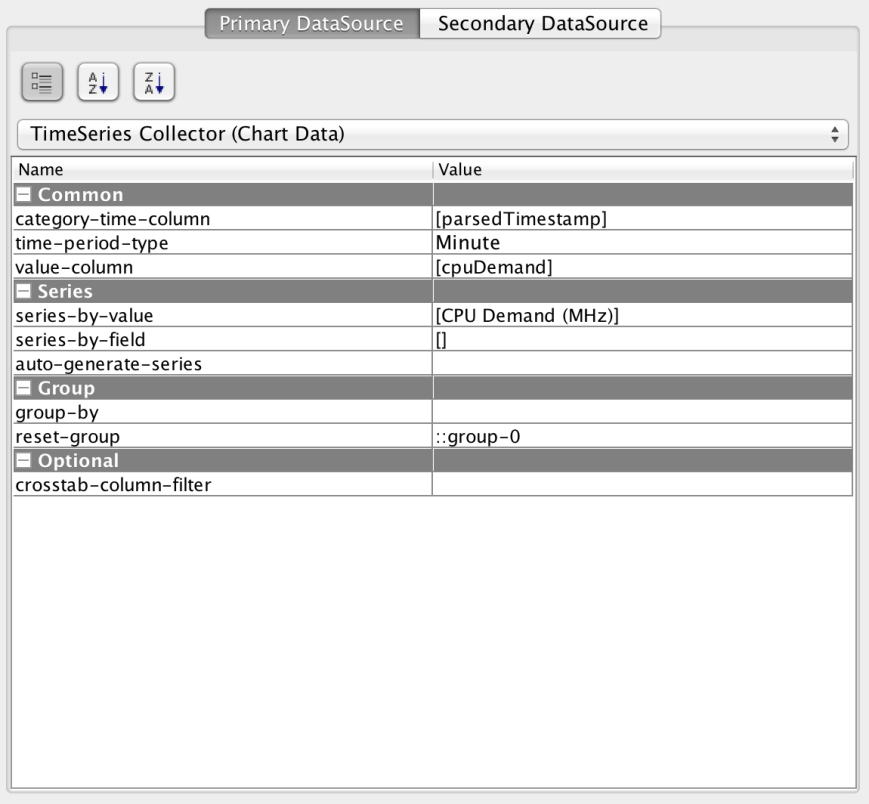
Task: Click the categorized view icon
Action: coord(42,82)
